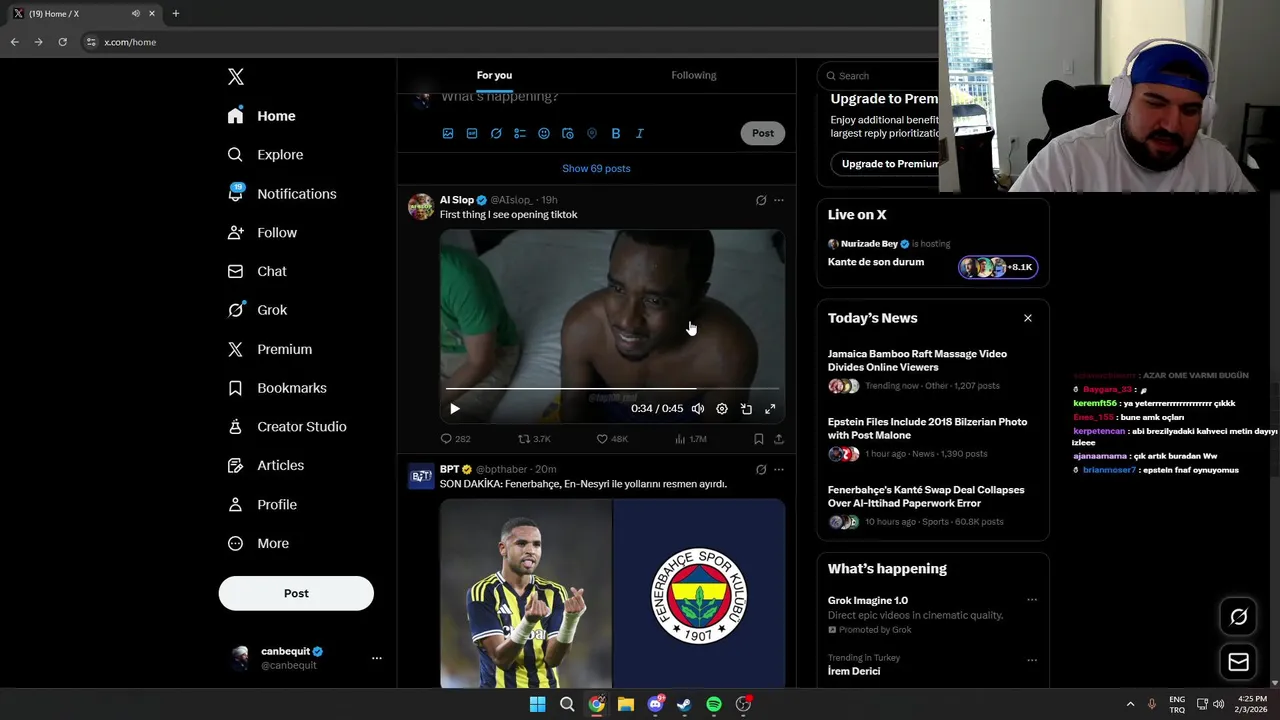The width and height of the screenshot is (1280, 720).
Task: Open Grok actions on BPT post
Action: tap(761, 469)
